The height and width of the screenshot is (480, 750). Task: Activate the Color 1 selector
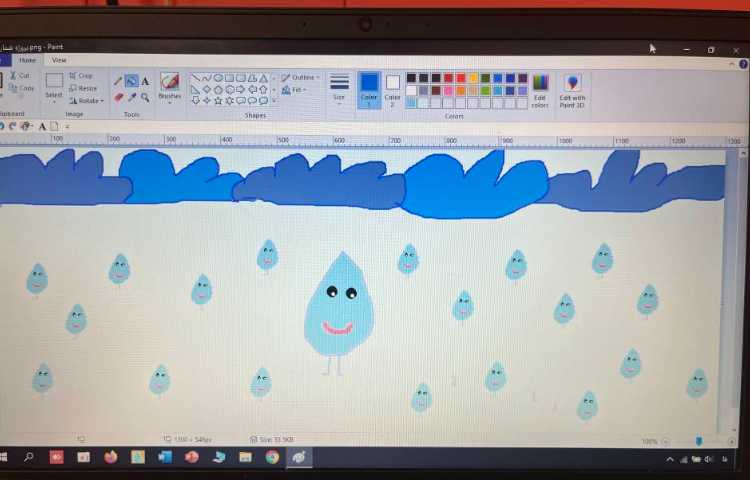(x=369, y=88)
